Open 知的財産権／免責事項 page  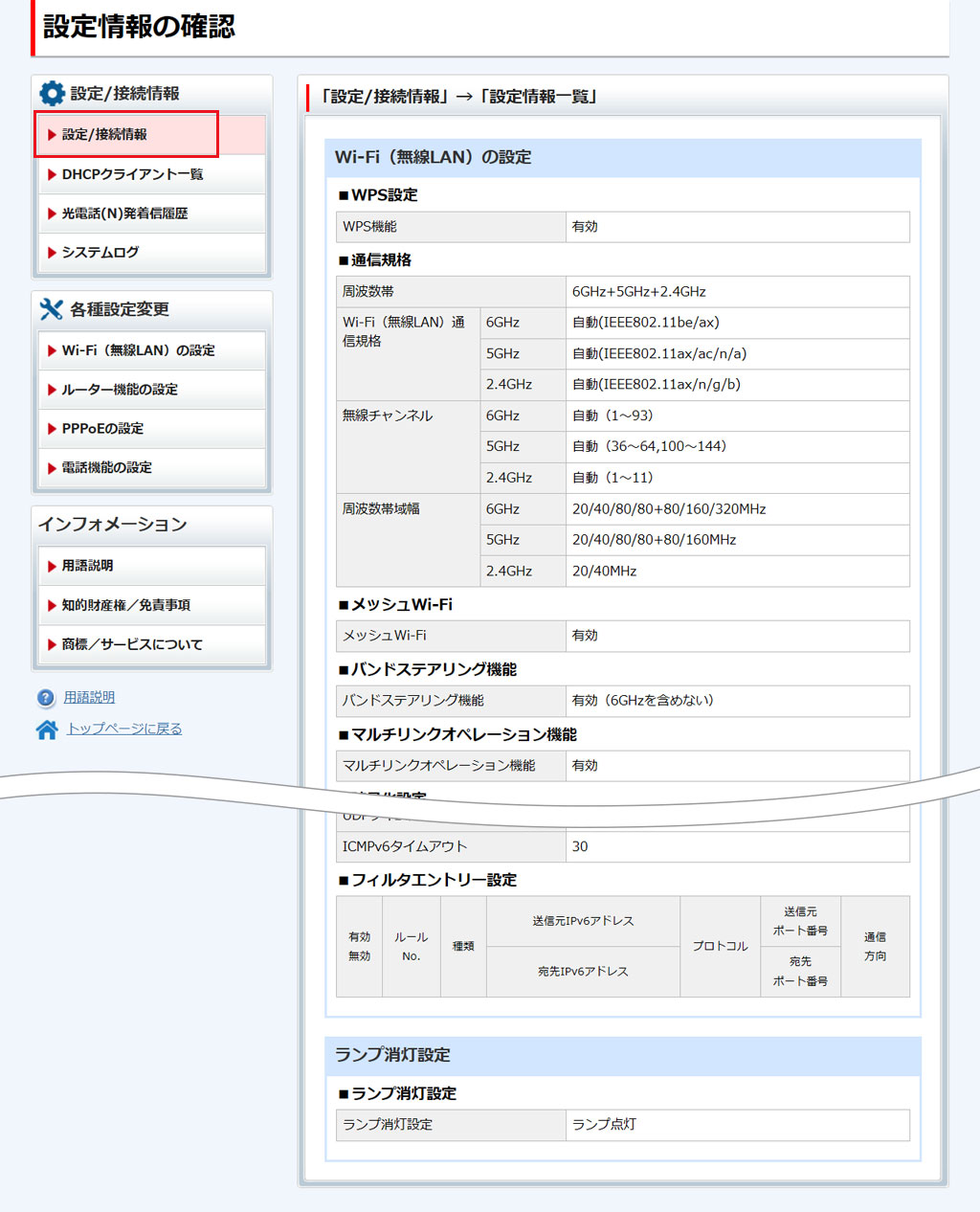point(125,605)
